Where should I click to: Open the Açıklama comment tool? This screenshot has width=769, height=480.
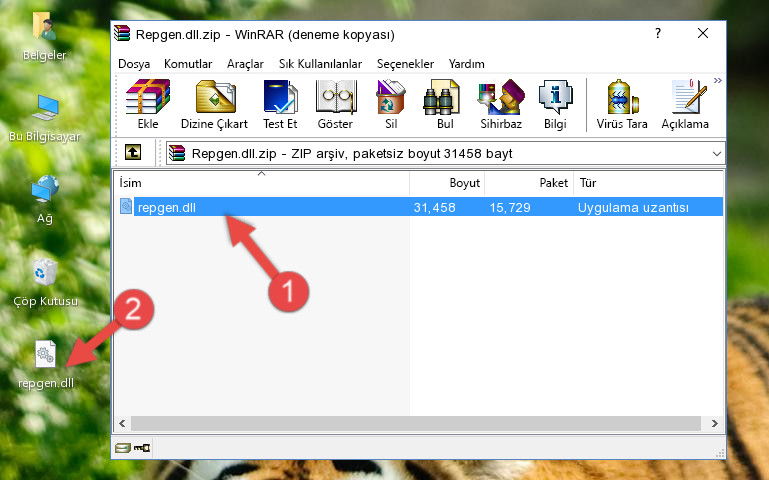pyautogui.click(x=685, y=104)
